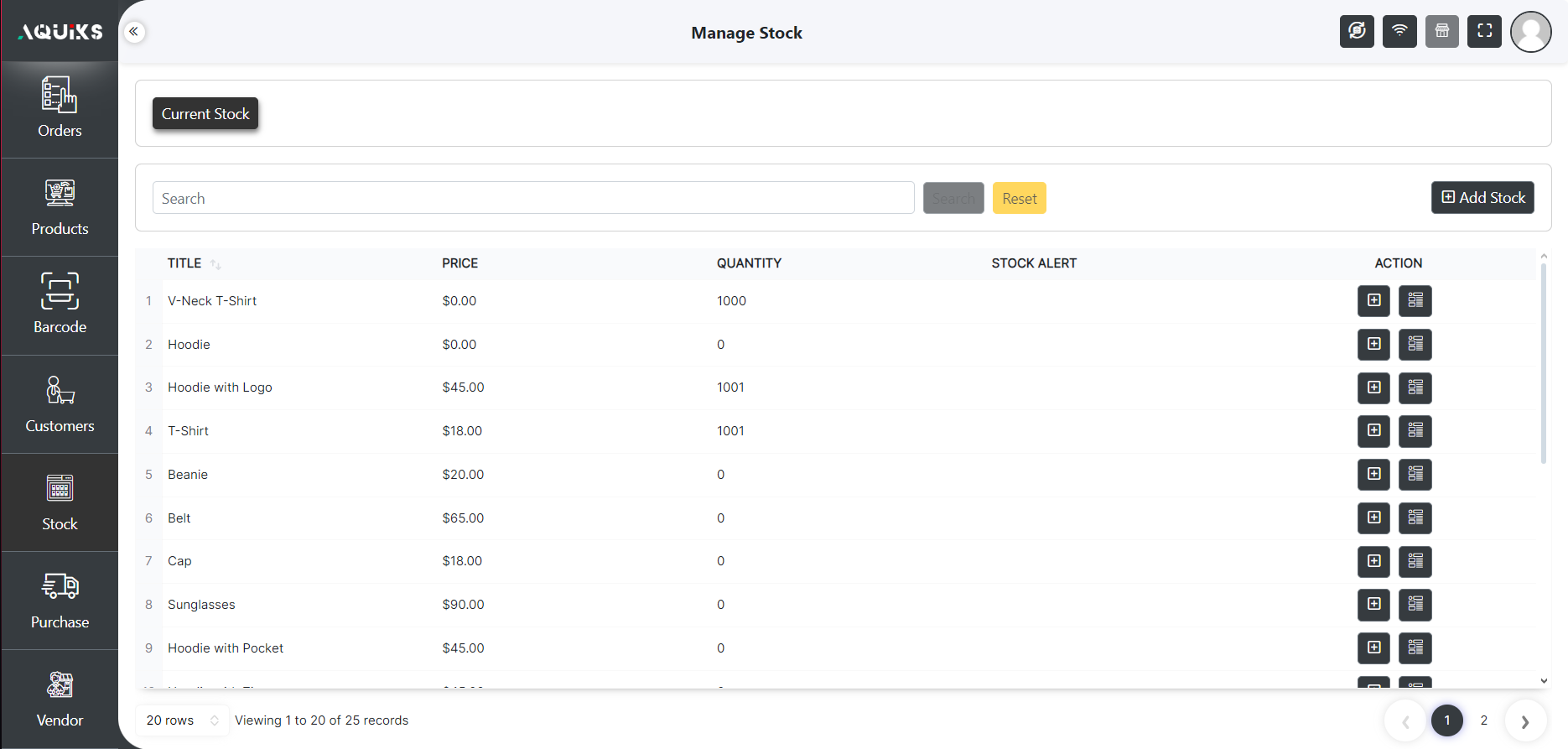Viewport: 1568px width, 749px height.
Task: View stock list for T-Shirt row
Action: coord(1415,431)
